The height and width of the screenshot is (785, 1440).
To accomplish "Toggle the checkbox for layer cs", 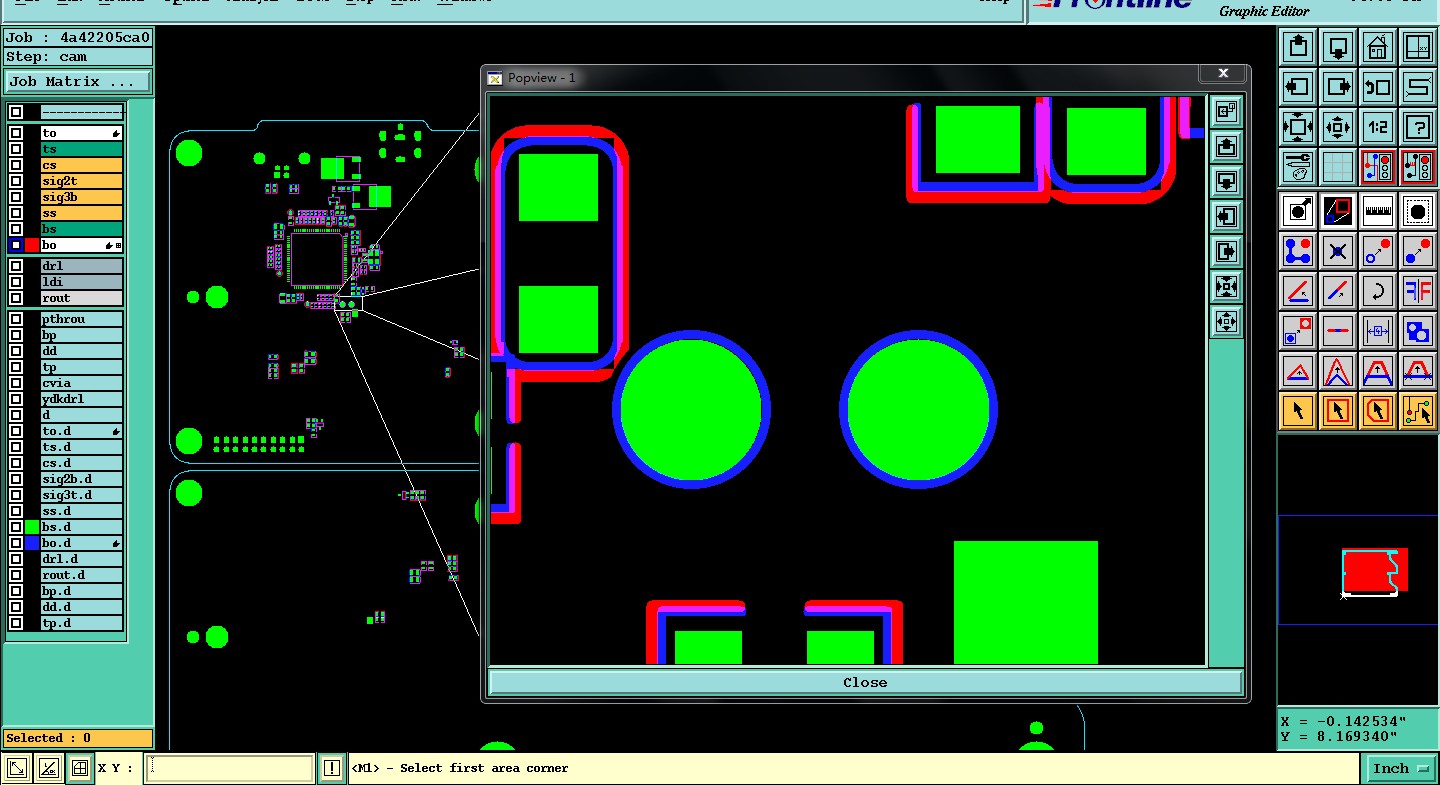I will point(16,165).
